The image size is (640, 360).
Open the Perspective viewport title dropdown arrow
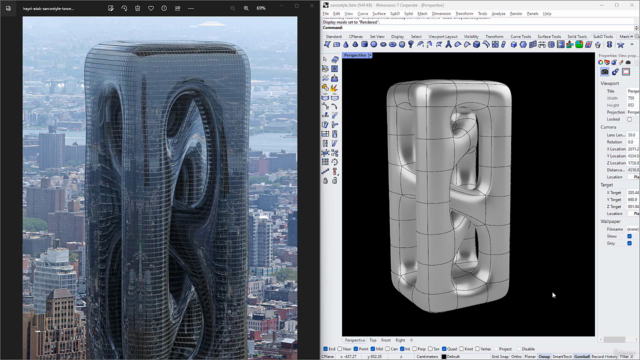click(x=370, y=55)
